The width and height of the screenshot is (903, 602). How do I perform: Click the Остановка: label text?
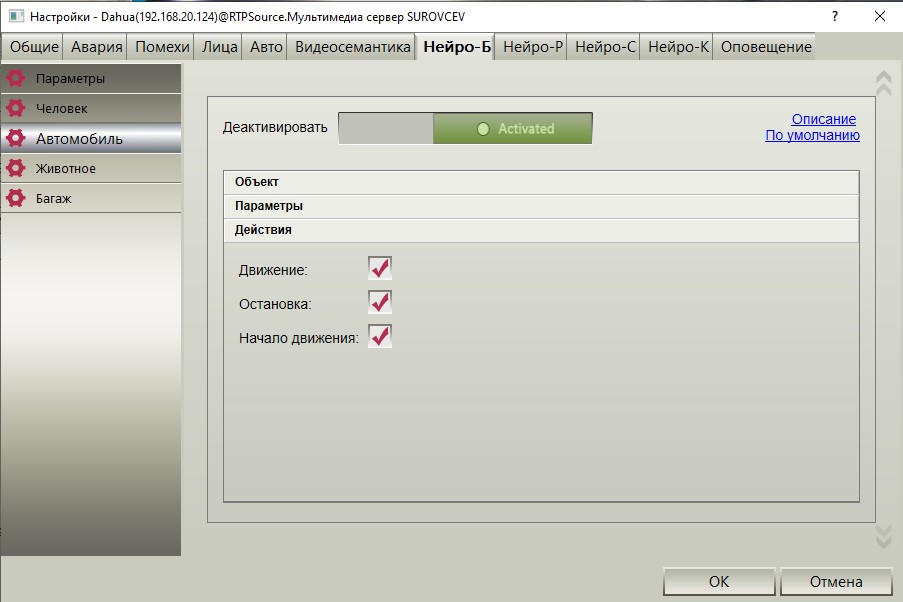[x=275, y=304]
